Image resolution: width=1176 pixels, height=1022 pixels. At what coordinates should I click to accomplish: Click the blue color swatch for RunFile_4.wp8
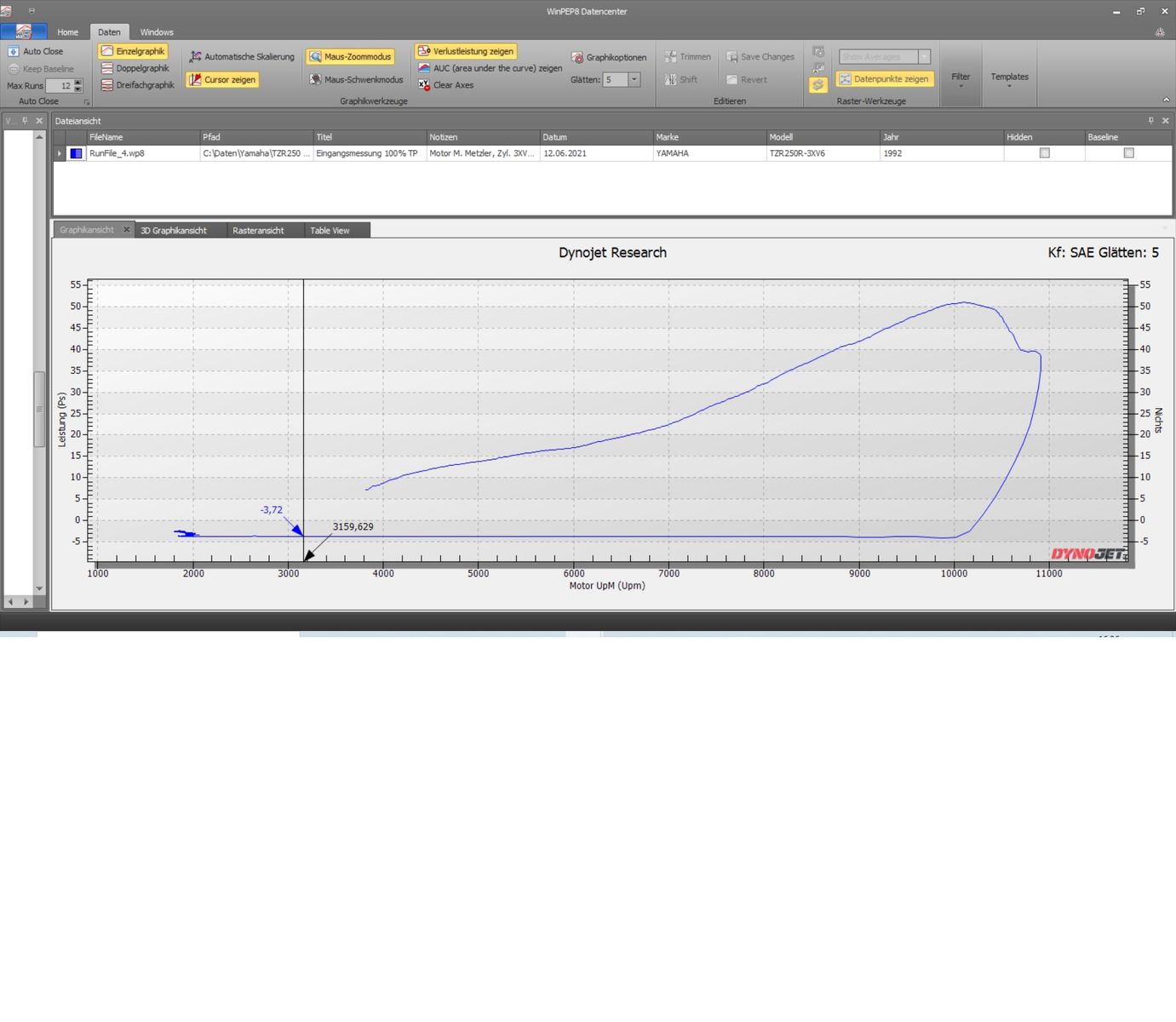coord(77,153)
